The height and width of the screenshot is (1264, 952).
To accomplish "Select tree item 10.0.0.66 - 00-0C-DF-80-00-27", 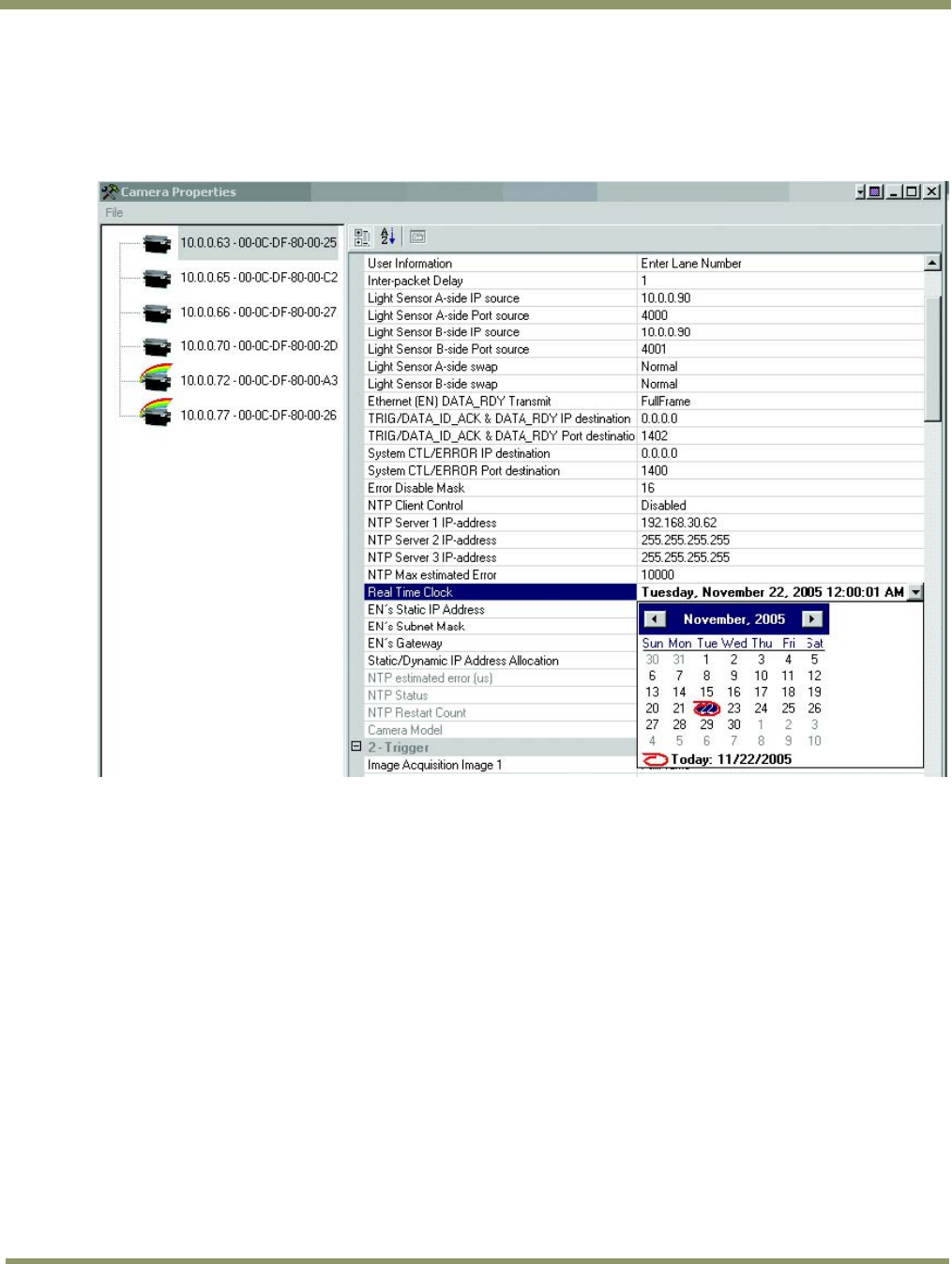I will [258, 312].
